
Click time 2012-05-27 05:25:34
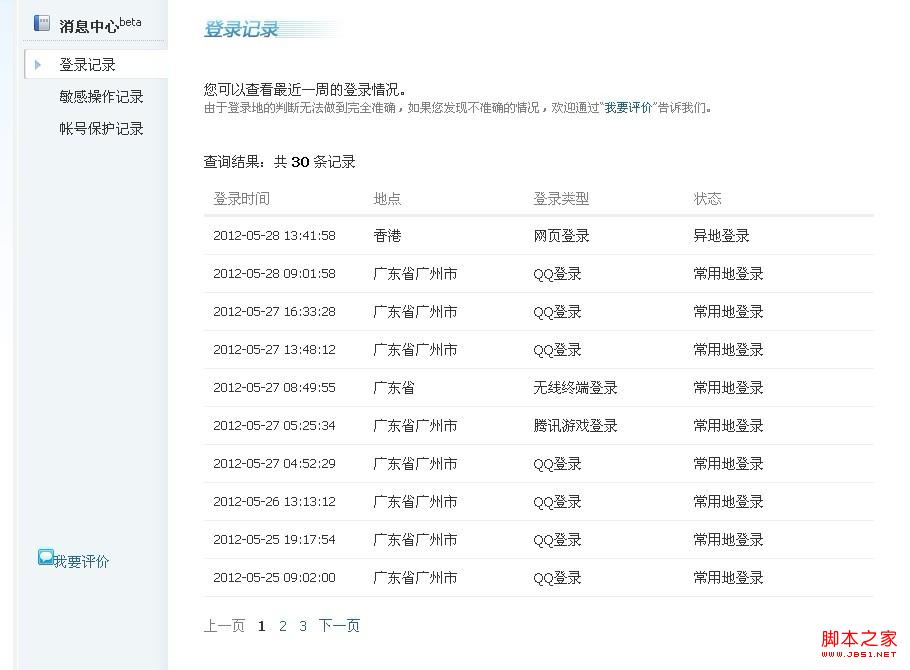[275, 426]
